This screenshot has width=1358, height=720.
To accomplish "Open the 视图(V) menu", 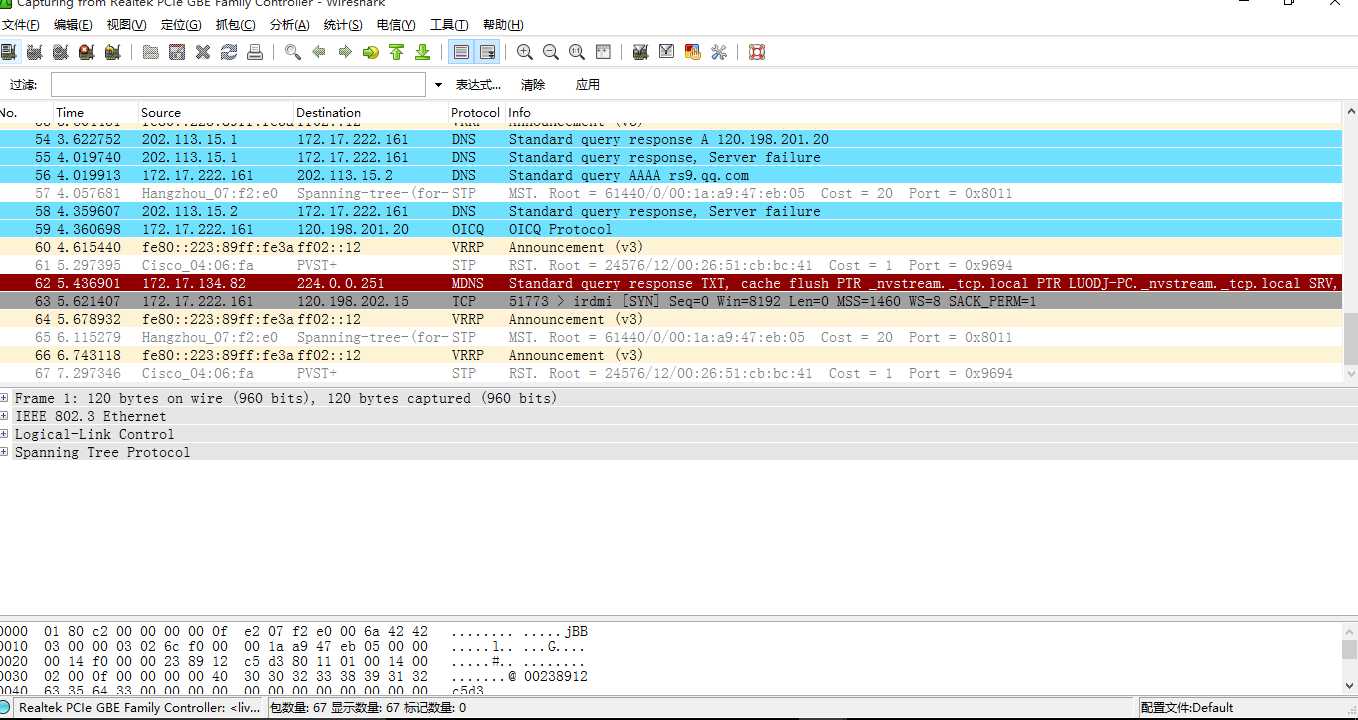I will [x=126, y=25].
